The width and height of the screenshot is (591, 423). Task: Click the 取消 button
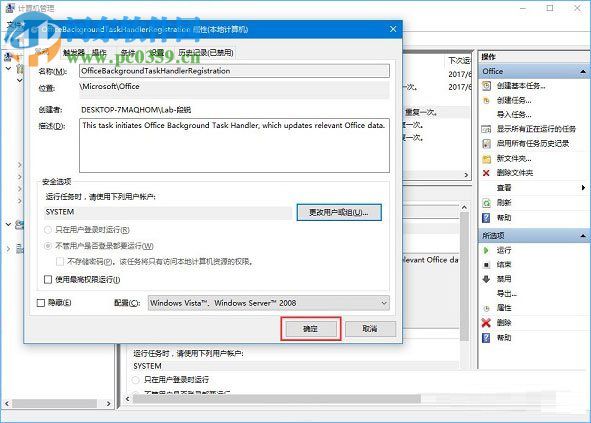tap(370, 329)
